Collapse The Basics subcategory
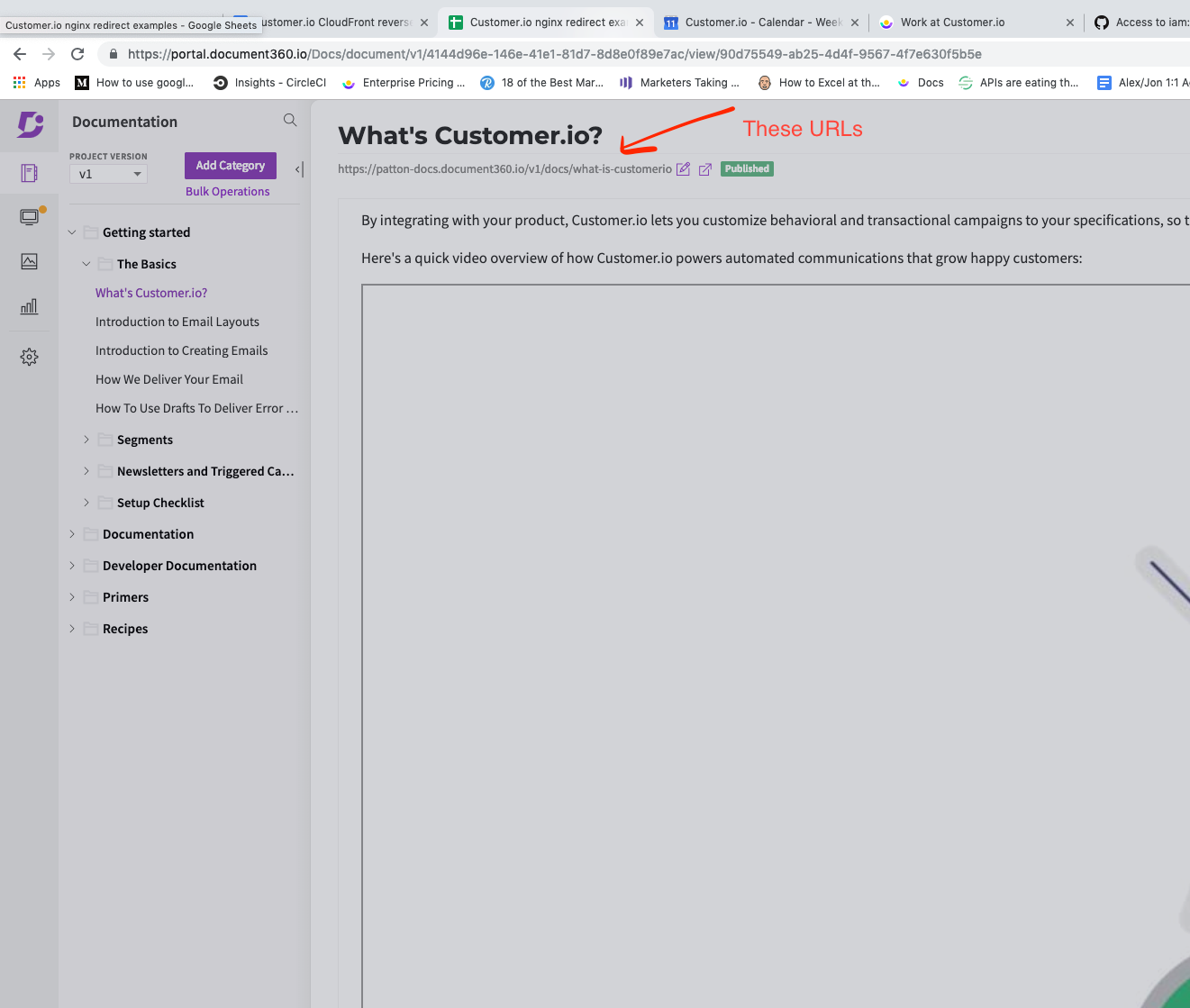 (86, 264)
